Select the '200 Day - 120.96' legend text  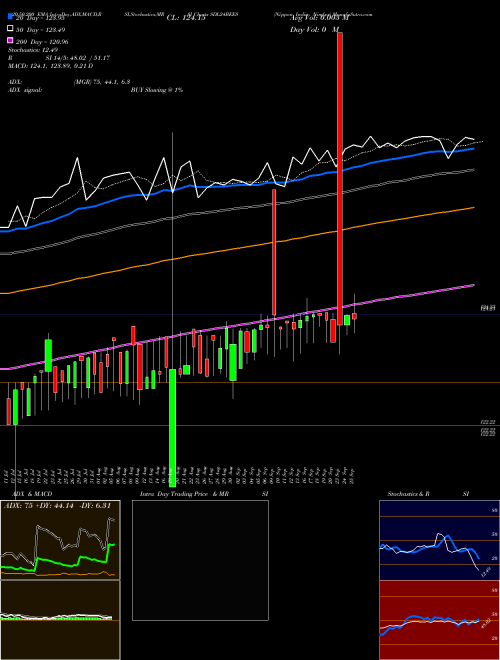42,42
